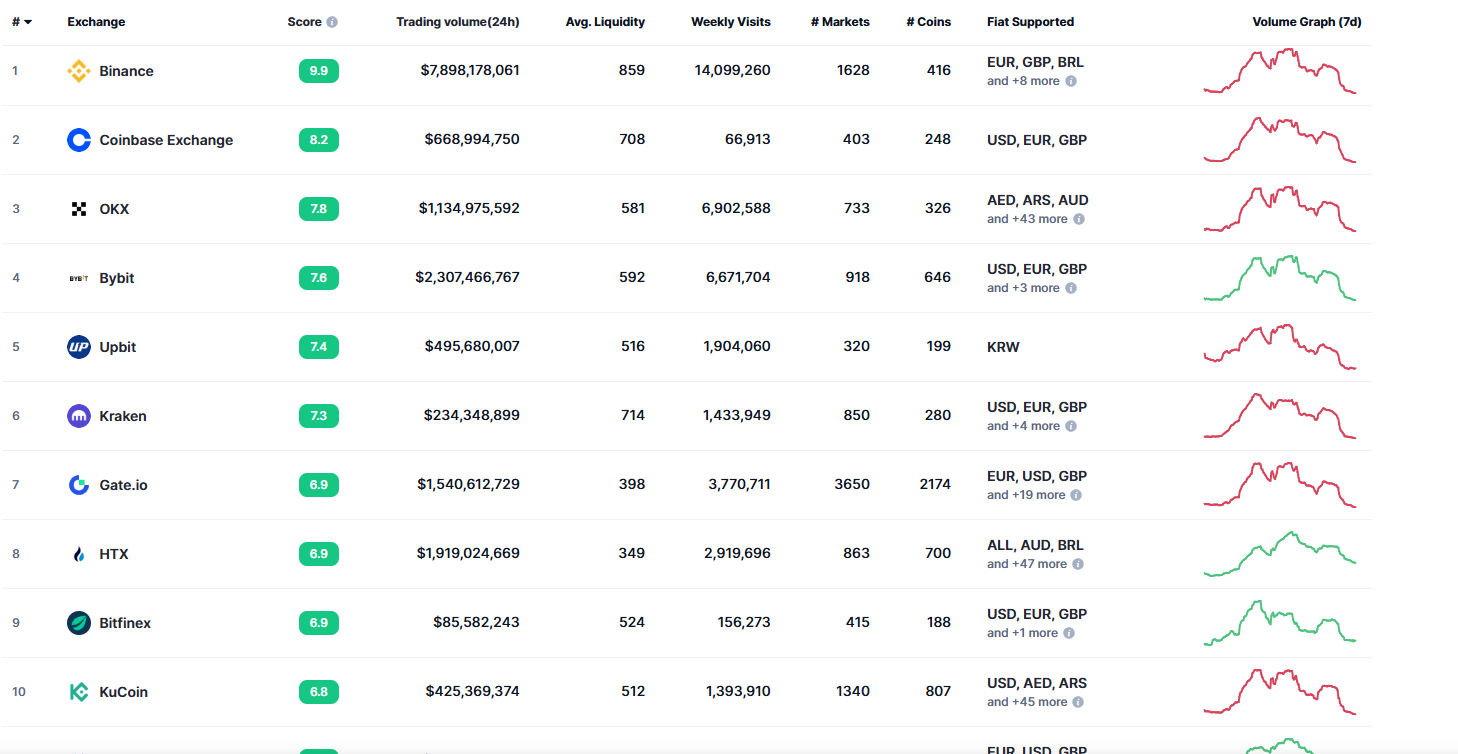The height and width of the screenshot is (754, 1458).
Task: Click Bybit's 7-day volume graph
Action: [1280, 278]
